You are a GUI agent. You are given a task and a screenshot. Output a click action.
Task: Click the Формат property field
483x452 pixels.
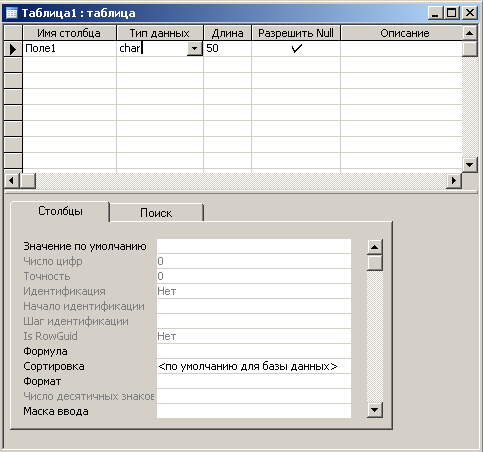(x=254, y=381)
